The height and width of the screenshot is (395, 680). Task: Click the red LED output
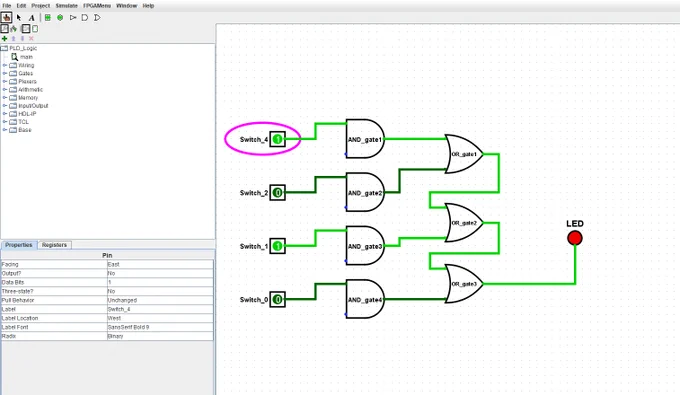[575, 238]
